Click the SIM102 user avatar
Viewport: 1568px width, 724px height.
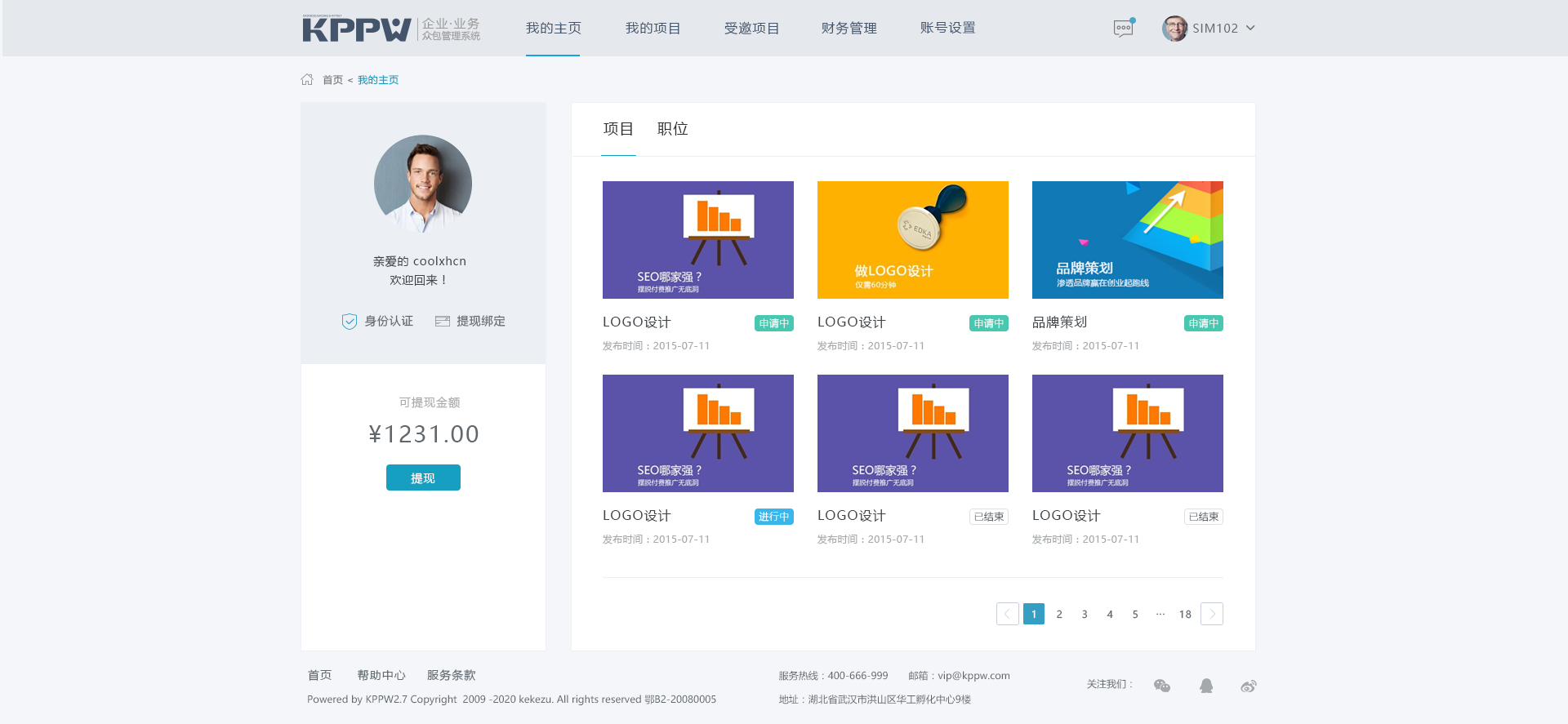tap(1174, 28)
